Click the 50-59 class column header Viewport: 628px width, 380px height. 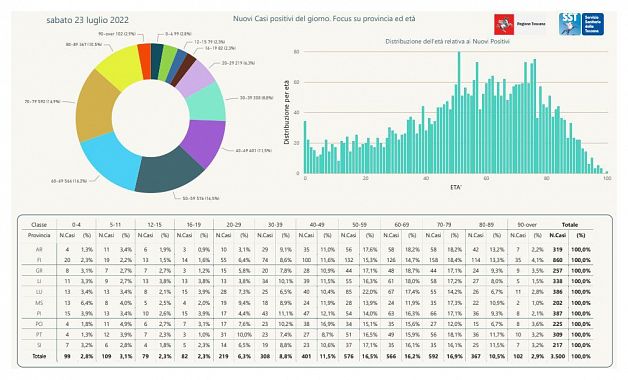(x=358, y=225)
